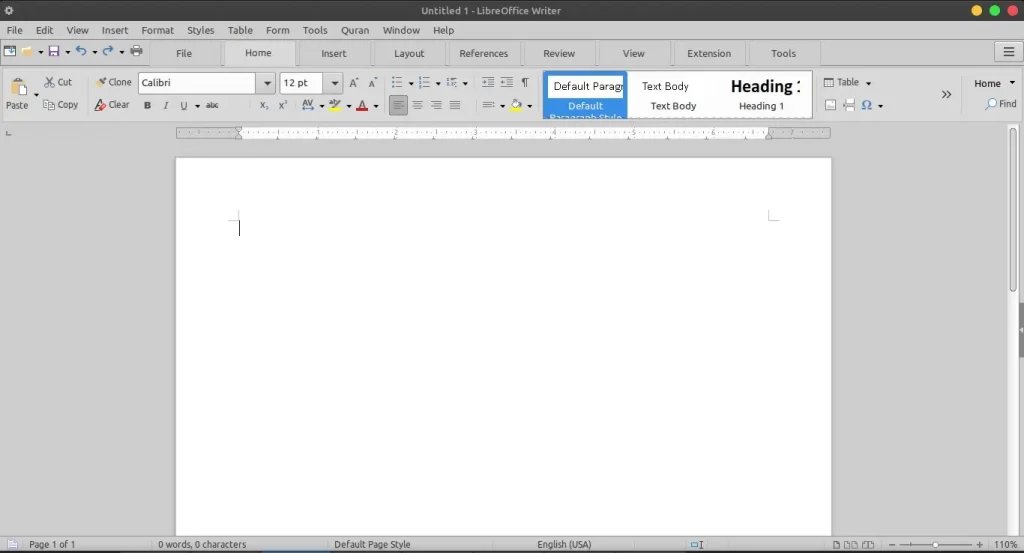Open the Quran menu

(x=355, y=30)
